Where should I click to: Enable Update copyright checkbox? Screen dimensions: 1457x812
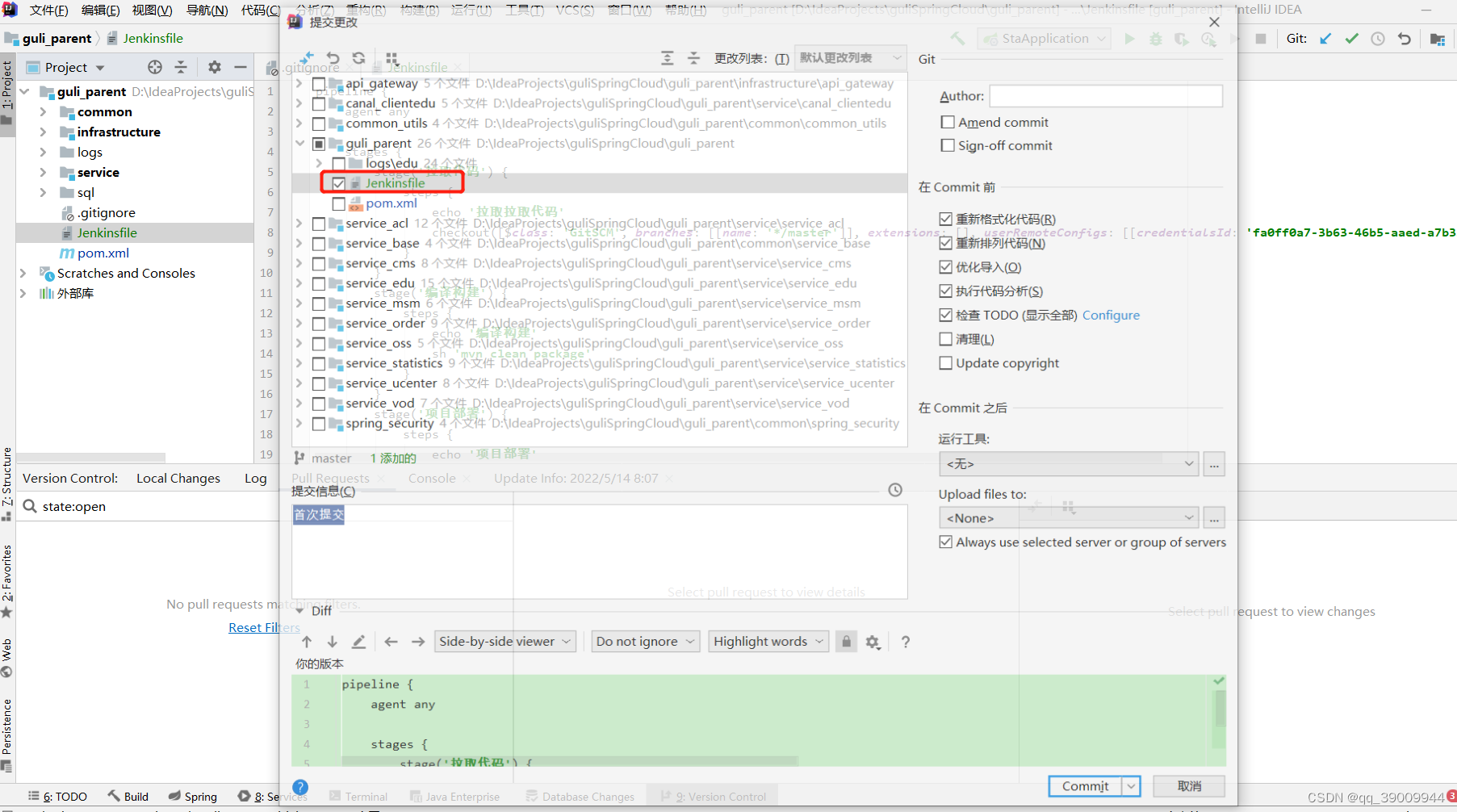pos(946,363)
